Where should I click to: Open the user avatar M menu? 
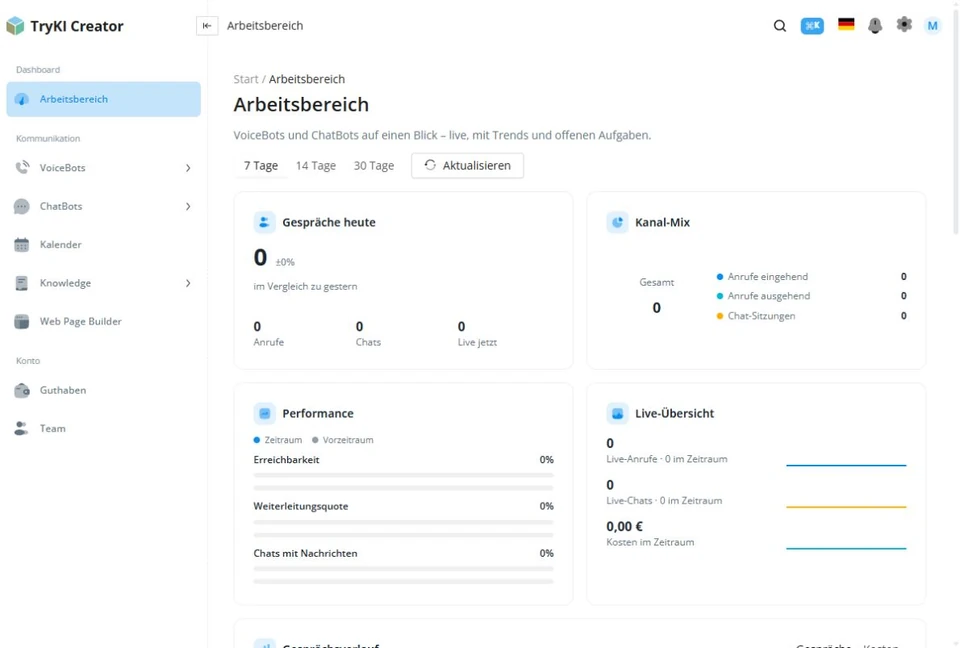click(x=932, y=26)
